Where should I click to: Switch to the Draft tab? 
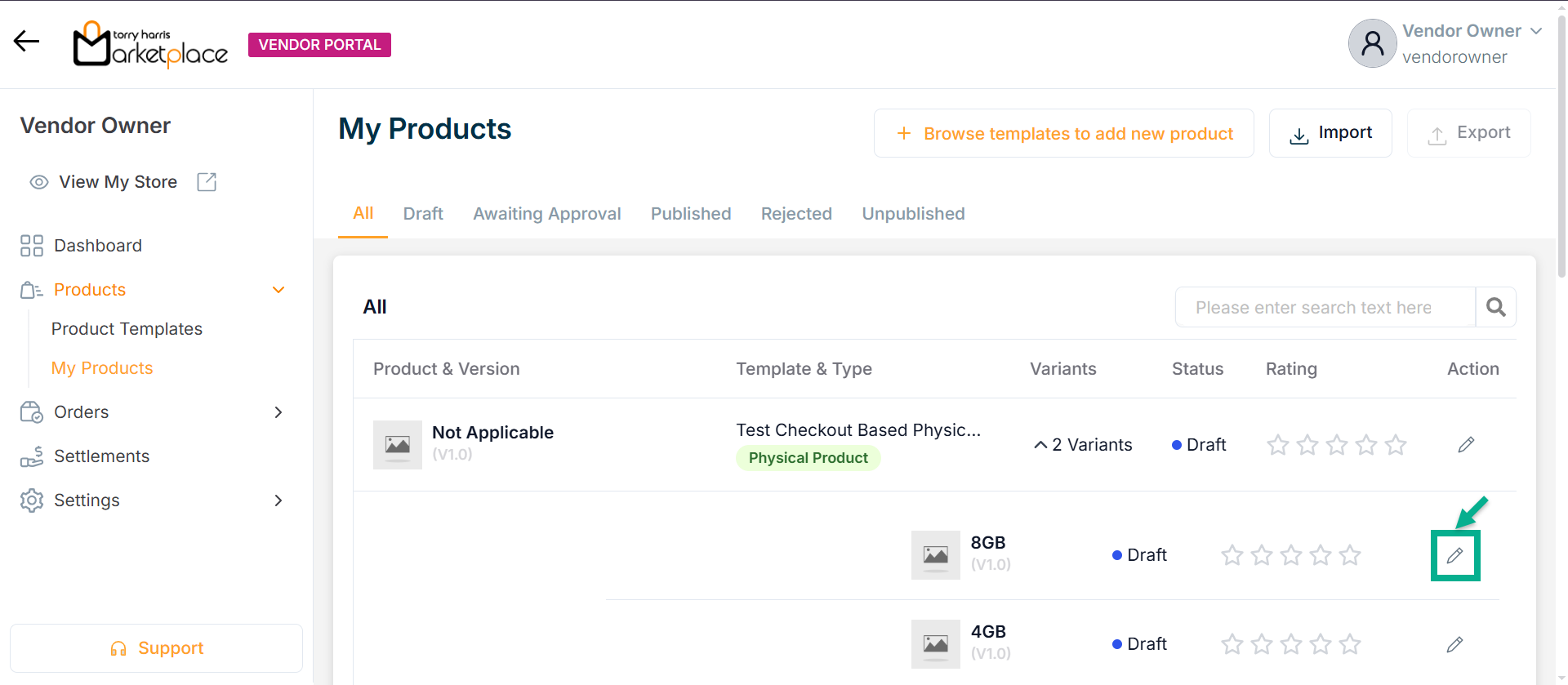tap(423, 214)
